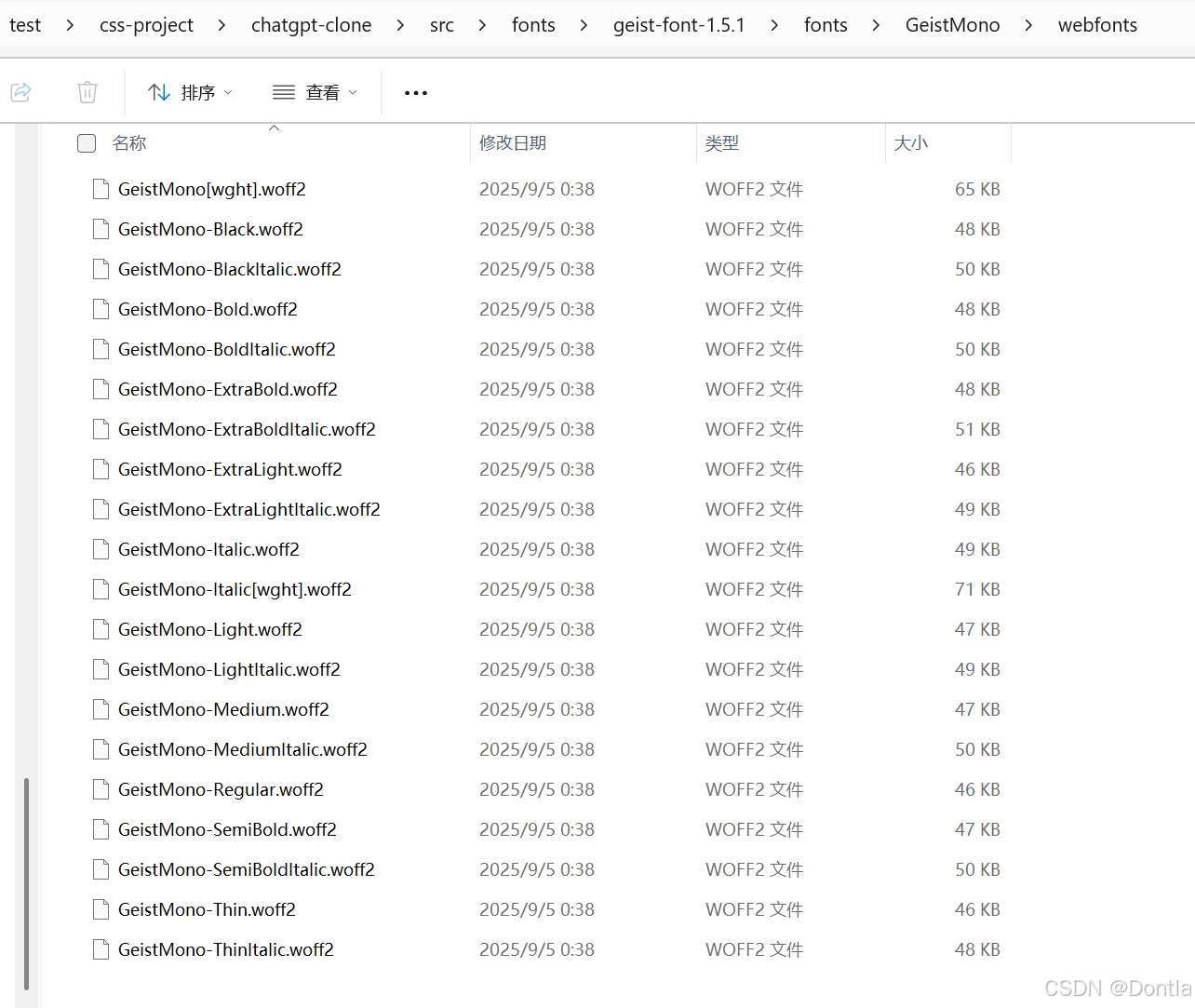Click file icon of GeistMono-Thin.woff2
The height and width of the screenshot is (1008, 1195).
point(101,909)
